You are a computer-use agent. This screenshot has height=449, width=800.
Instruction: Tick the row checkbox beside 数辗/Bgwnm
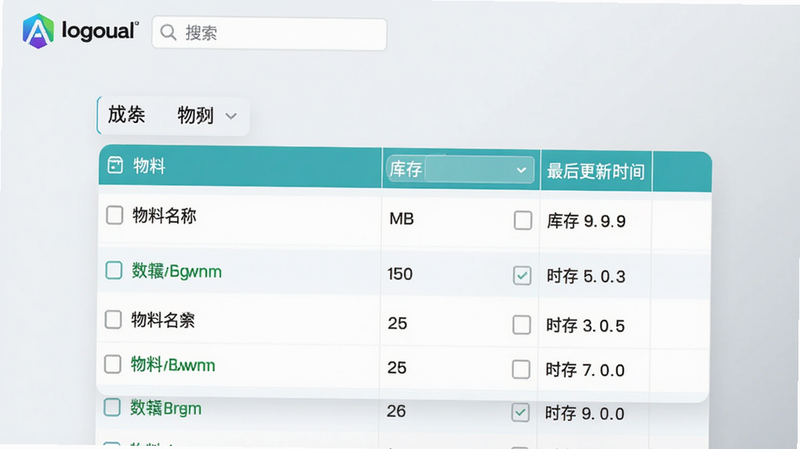(114, 270)
